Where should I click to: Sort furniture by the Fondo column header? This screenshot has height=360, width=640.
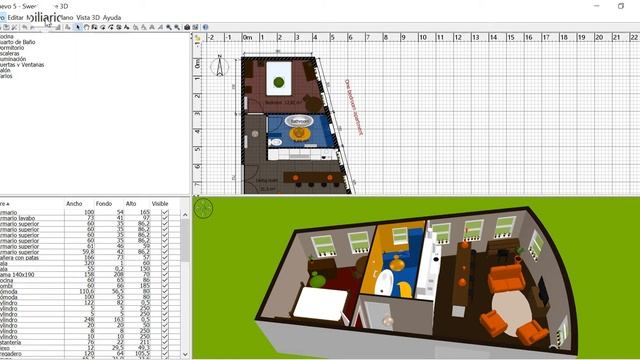pyautogui.click(x=109, y=203)
